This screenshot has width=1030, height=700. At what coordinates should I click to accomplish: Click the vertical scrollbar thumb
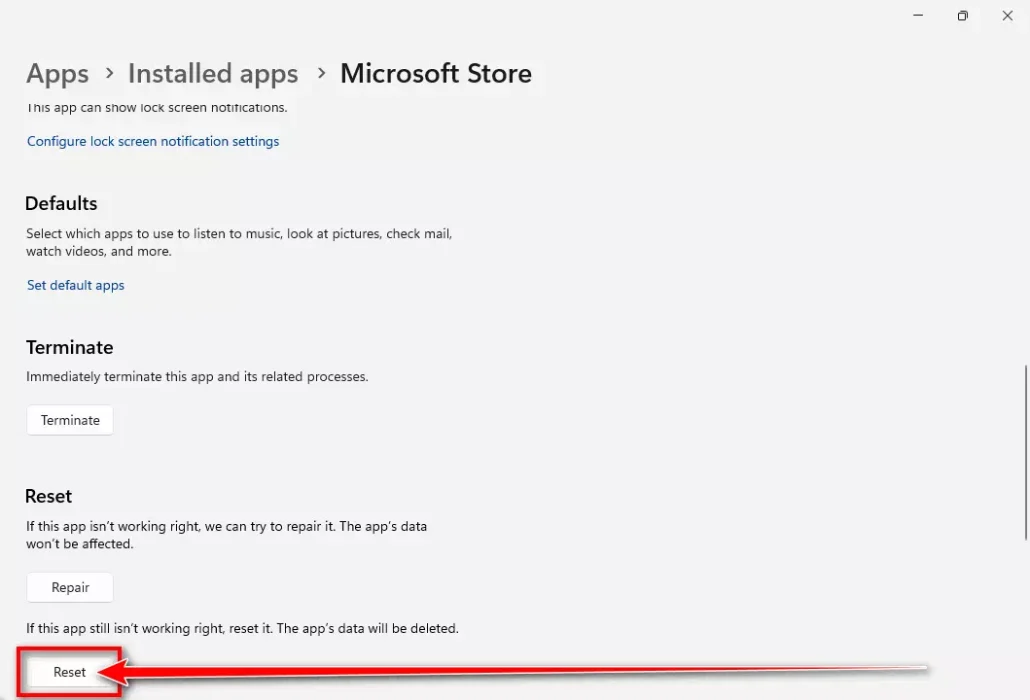[1026, 452]
